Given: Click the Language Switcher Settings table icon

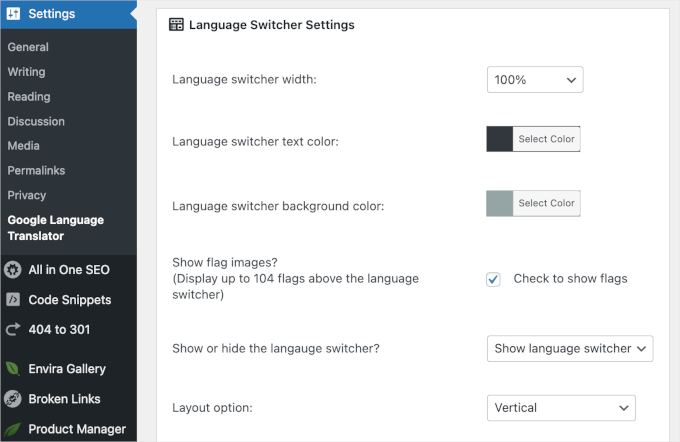Looking at the screenshot, I should pos(176,25).
